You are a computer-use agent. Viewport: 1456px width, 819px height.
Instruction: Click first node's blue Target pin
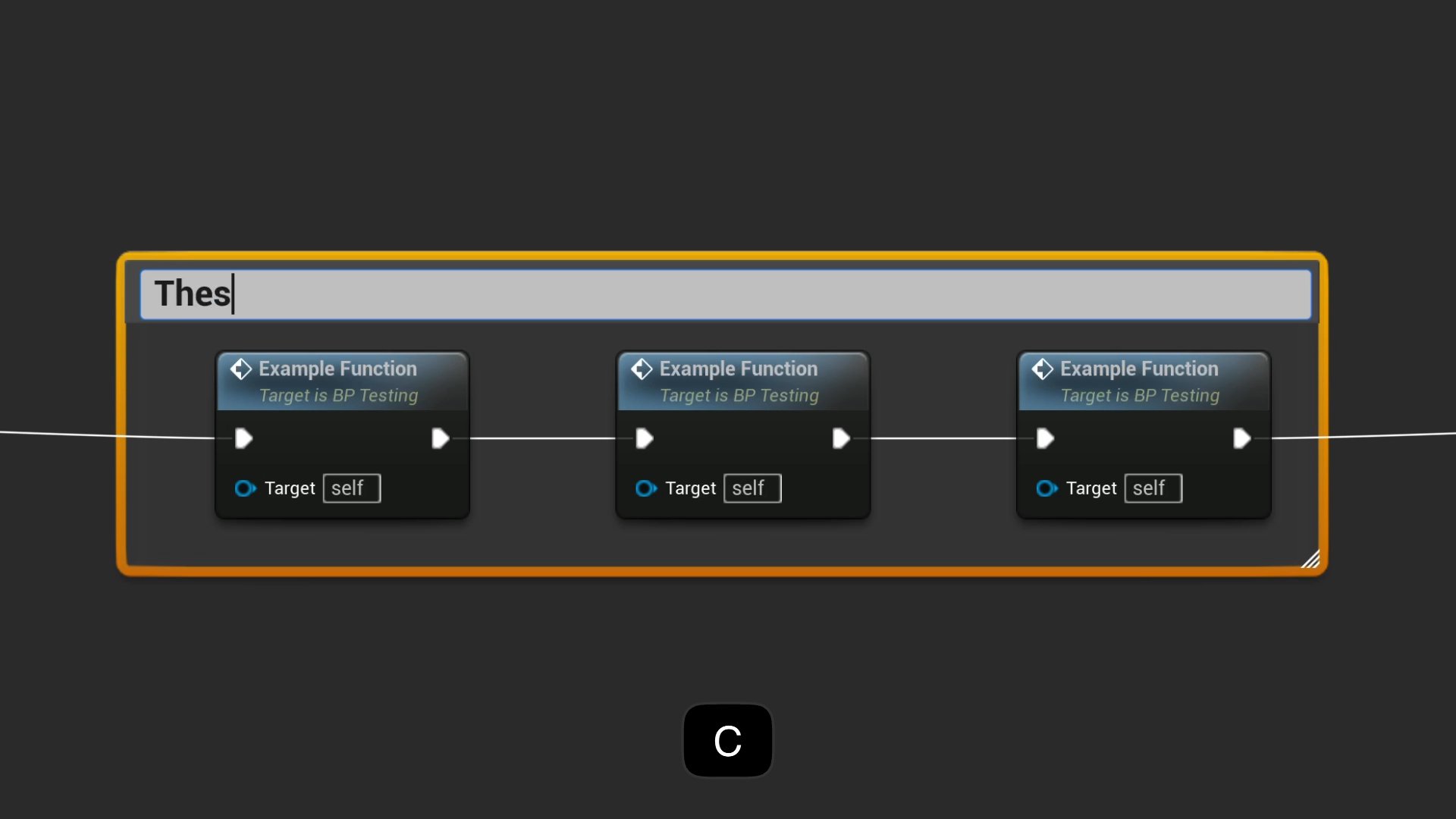pyautogui.click(x=245, y=488)
